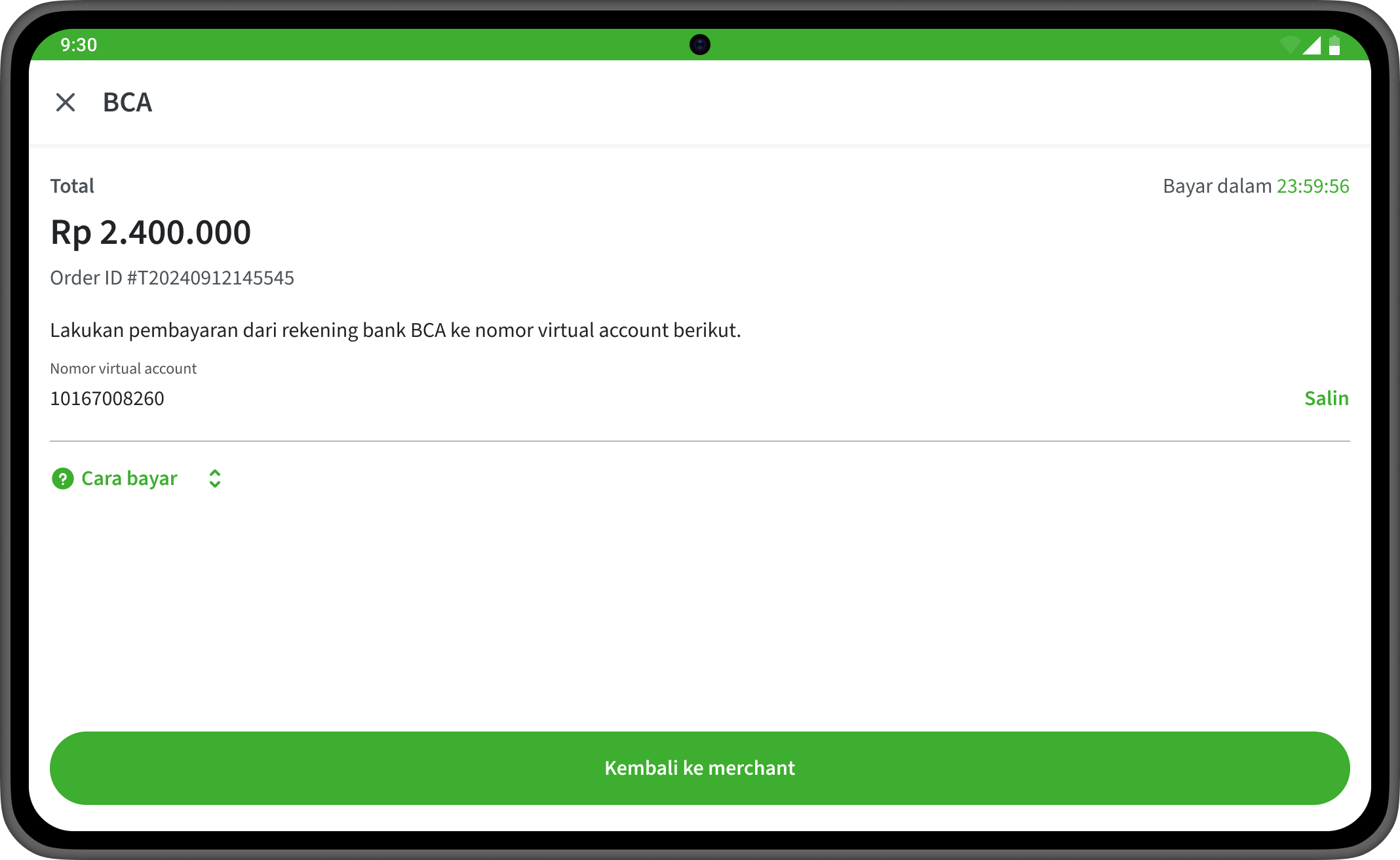Tap the battery icon in status bar
This screenshot has height=860, width=1400.
coord(1334,45)
